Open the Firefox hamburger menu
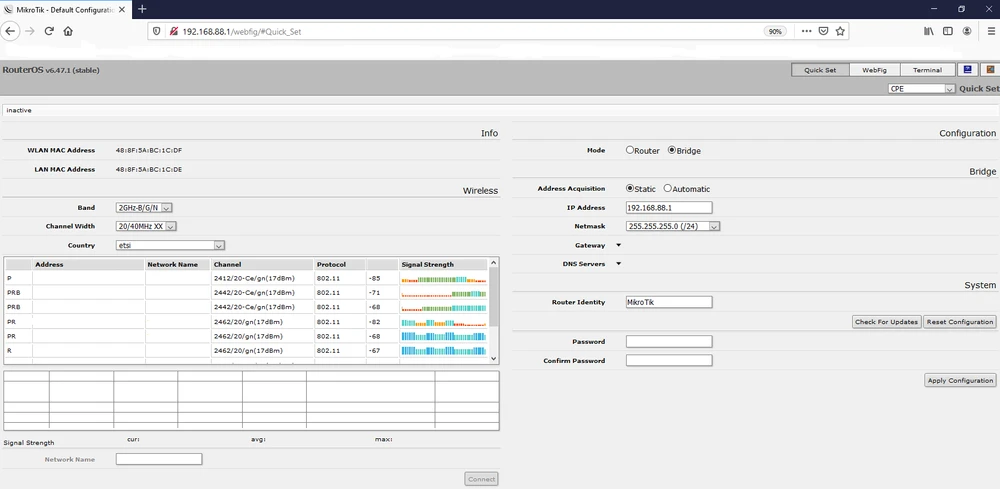1000x489 pixels. (990, 31)
